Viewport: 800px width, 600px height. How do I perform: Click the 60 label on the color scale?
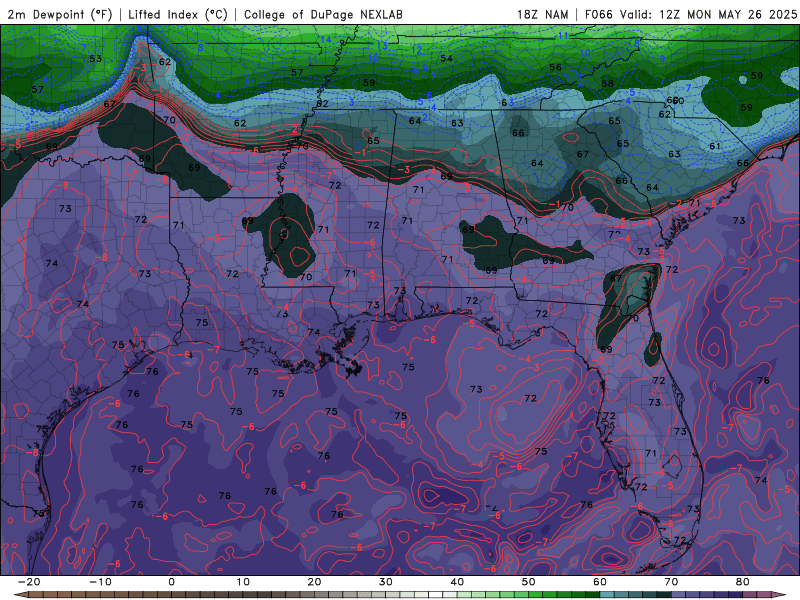pyautogui.click(x=600, y=582)
